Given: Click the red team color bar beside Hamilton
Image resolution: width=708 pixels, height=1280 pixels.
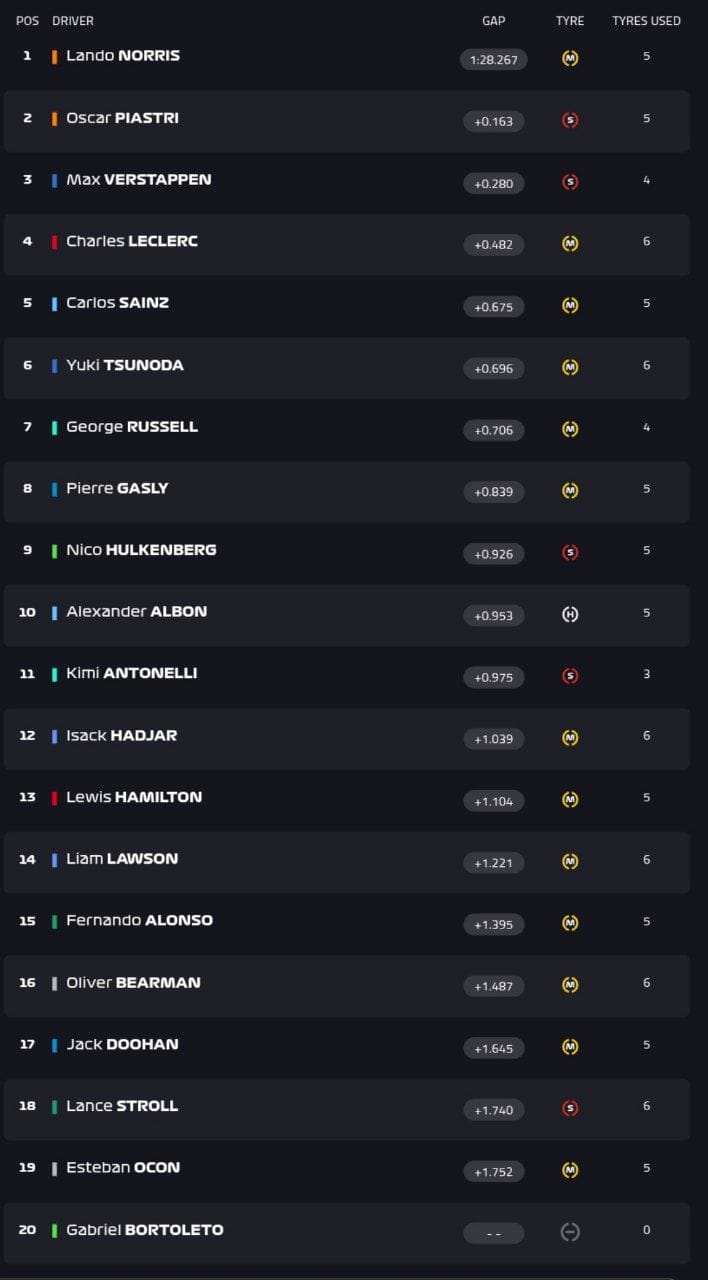Looking at the screenshot, I should tap(55, 797).
